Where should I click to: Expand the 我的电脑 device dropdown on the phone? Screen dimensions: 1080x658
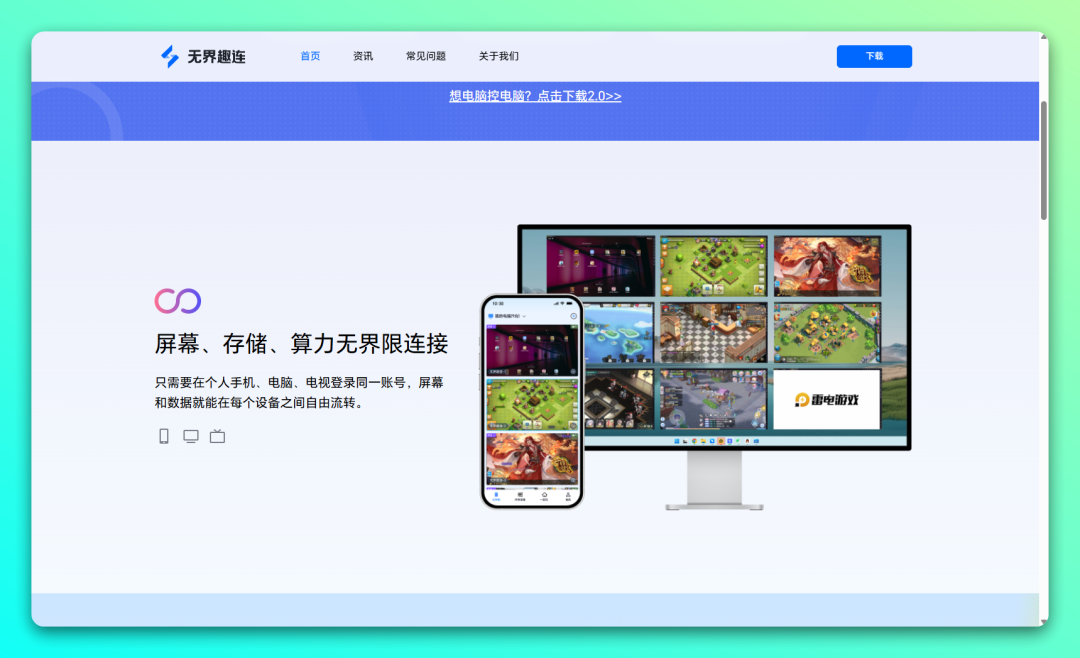point(508,315)
